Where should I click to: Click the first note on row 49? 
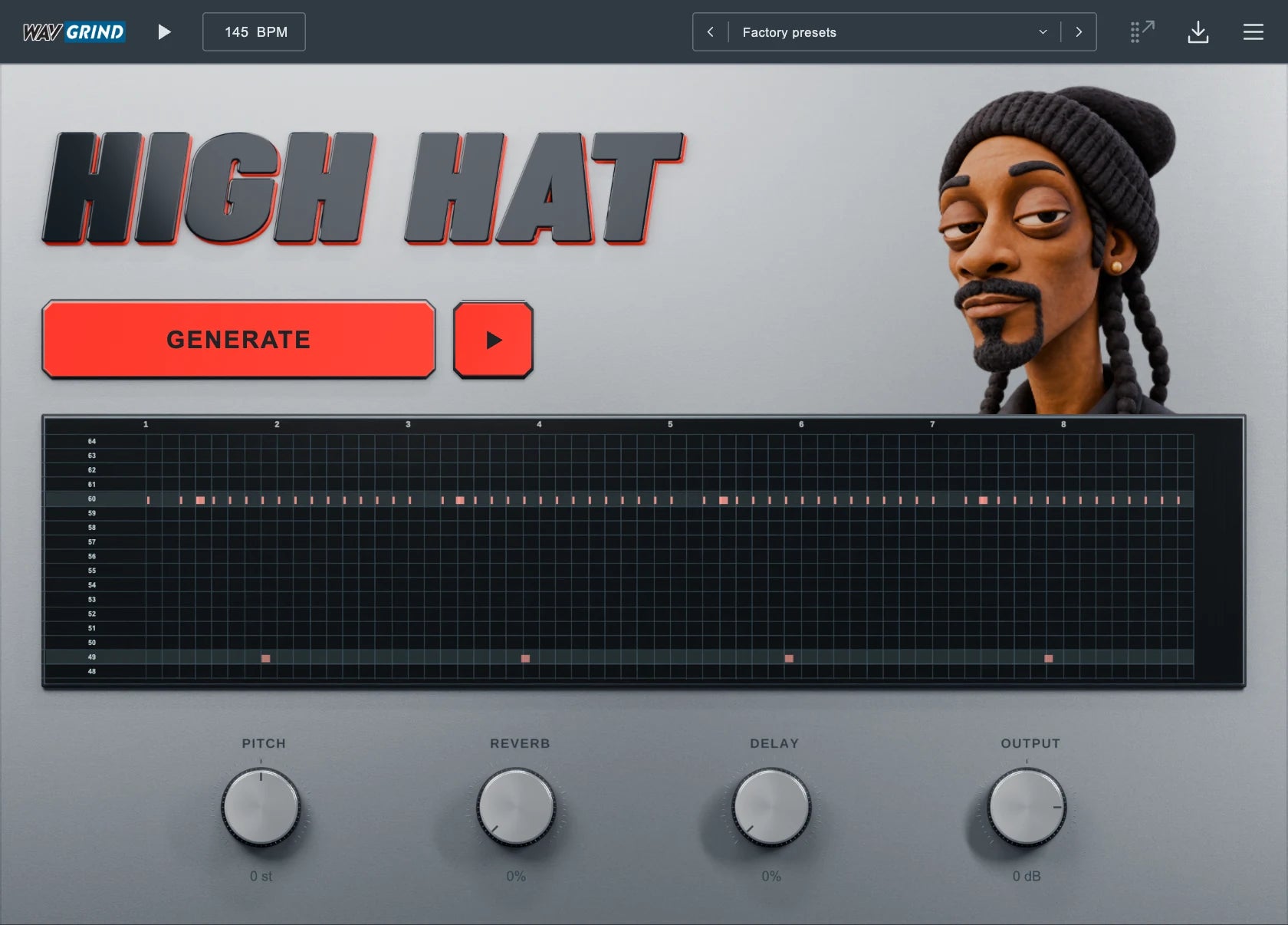coord(266,658)
